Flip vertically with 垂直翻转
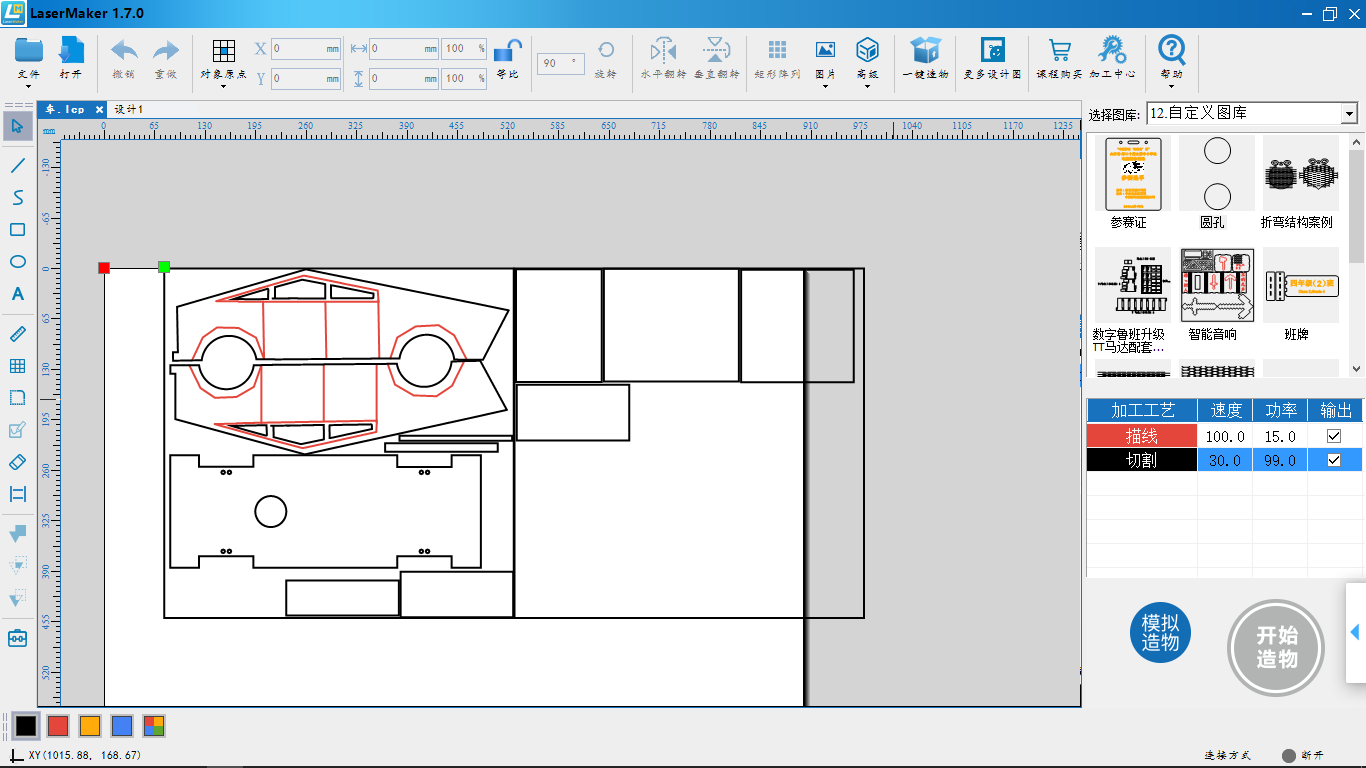The image size is (1366, 768). click(x=716, y=58)
